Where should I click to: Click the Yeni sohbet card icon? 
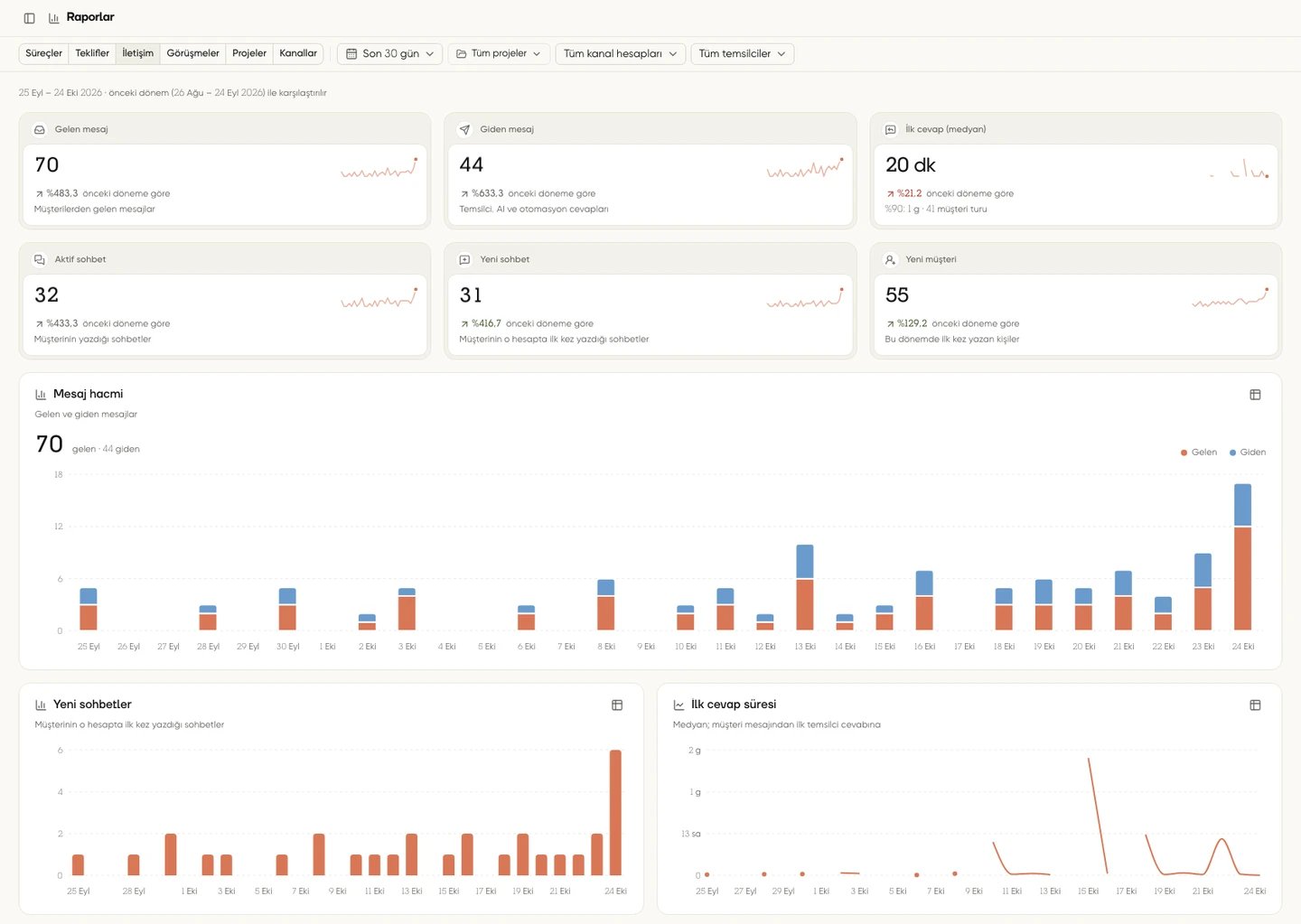pyautogui.click(x=464, y=260)
